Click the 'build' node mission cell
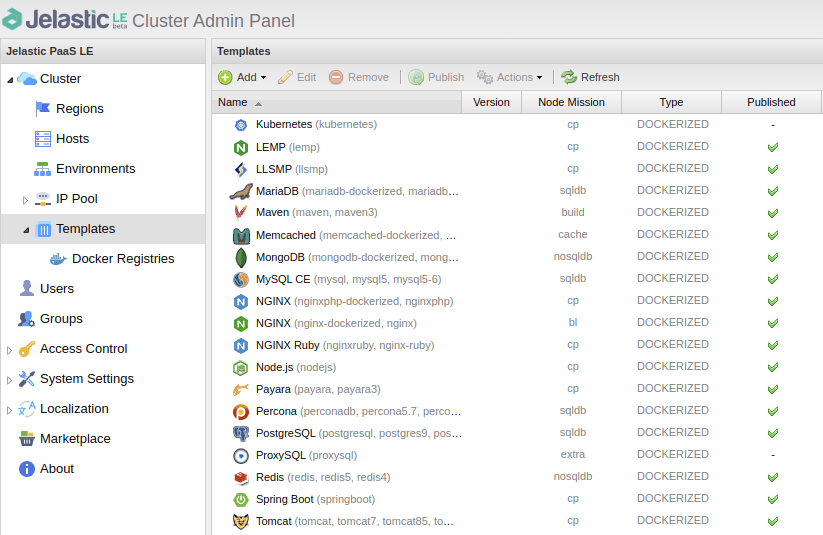This screenshot has width=823, height=535. tap(573, 212)
